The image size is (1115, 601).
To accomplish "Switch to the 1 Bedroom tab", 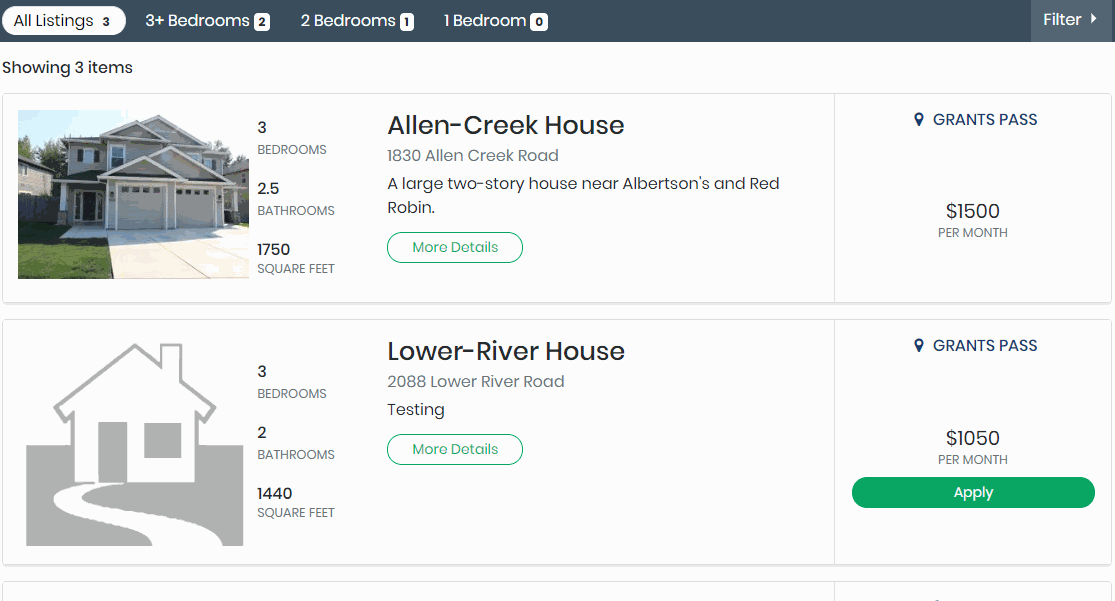I will pos(495,21).
